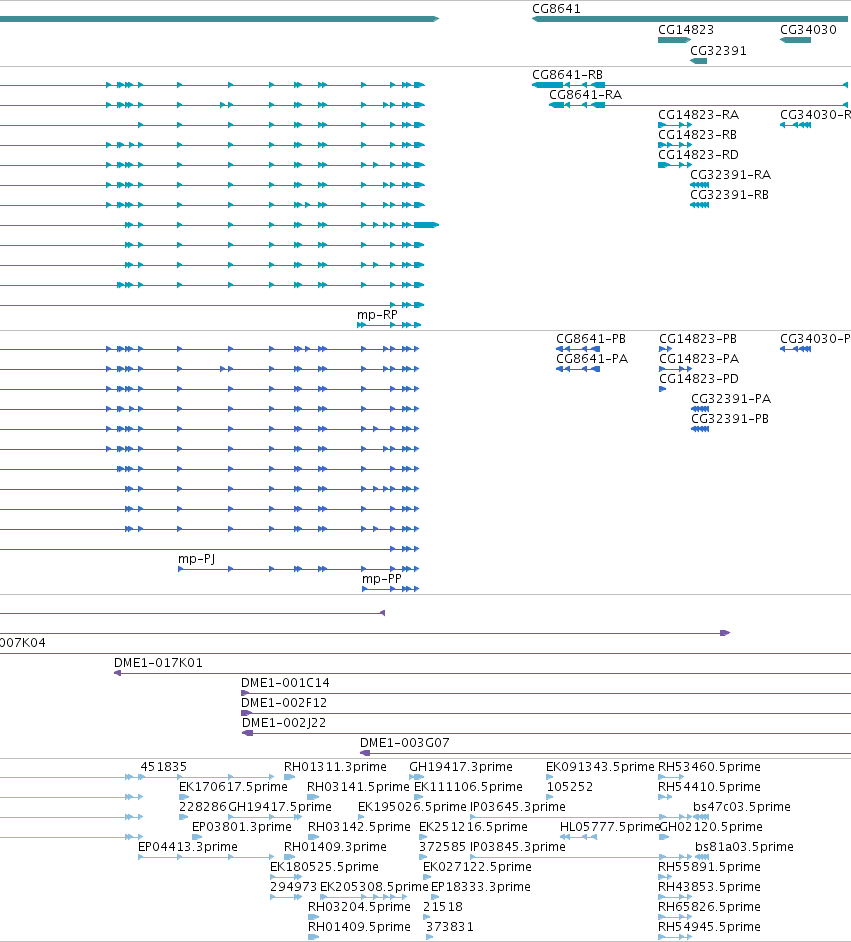Click EST RH03142.5prime
The image size is (851, 942).
pyautogui.click(x=314, y=837)
